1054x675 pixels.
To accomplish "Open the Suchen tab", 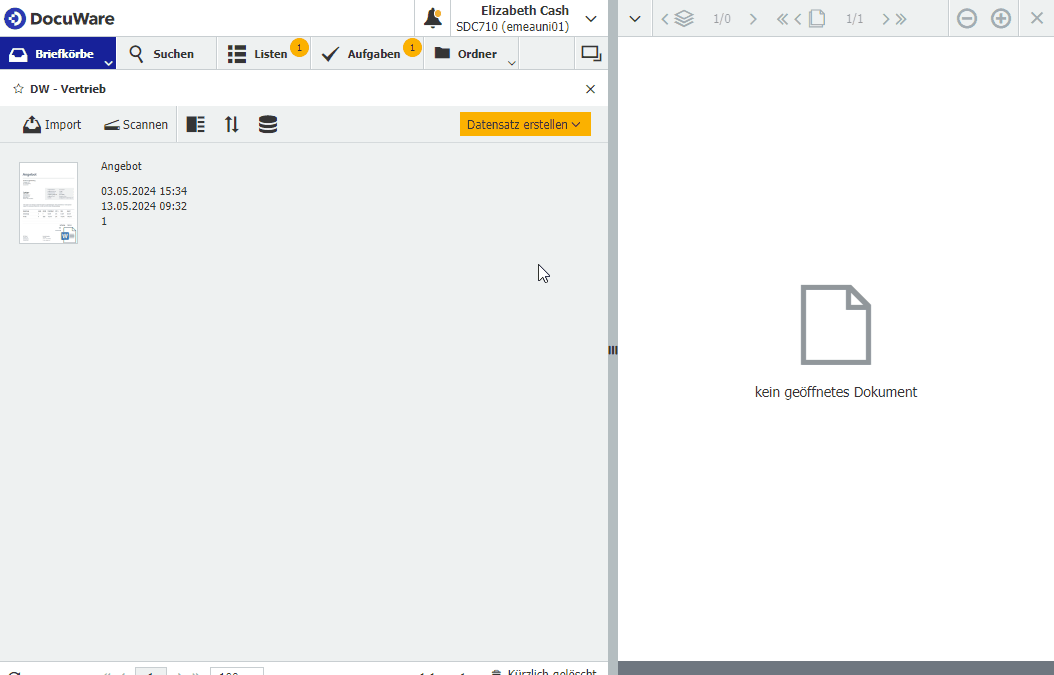I will [162, 54].
